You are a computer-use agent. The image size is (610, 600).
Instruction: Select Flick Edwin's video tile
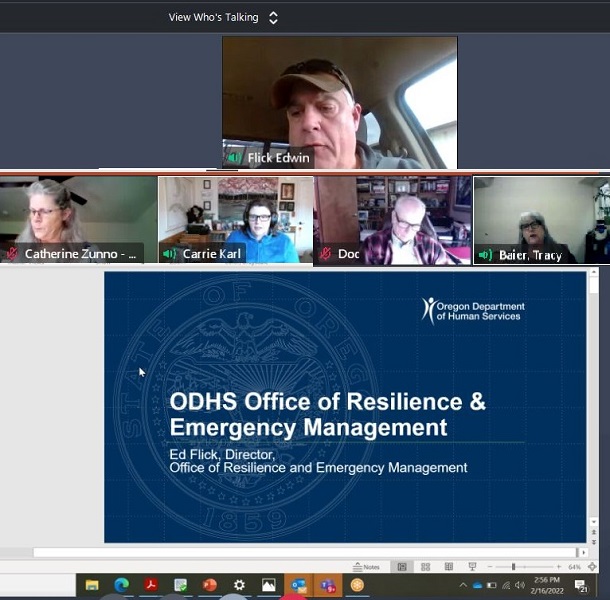coord(340,103)
